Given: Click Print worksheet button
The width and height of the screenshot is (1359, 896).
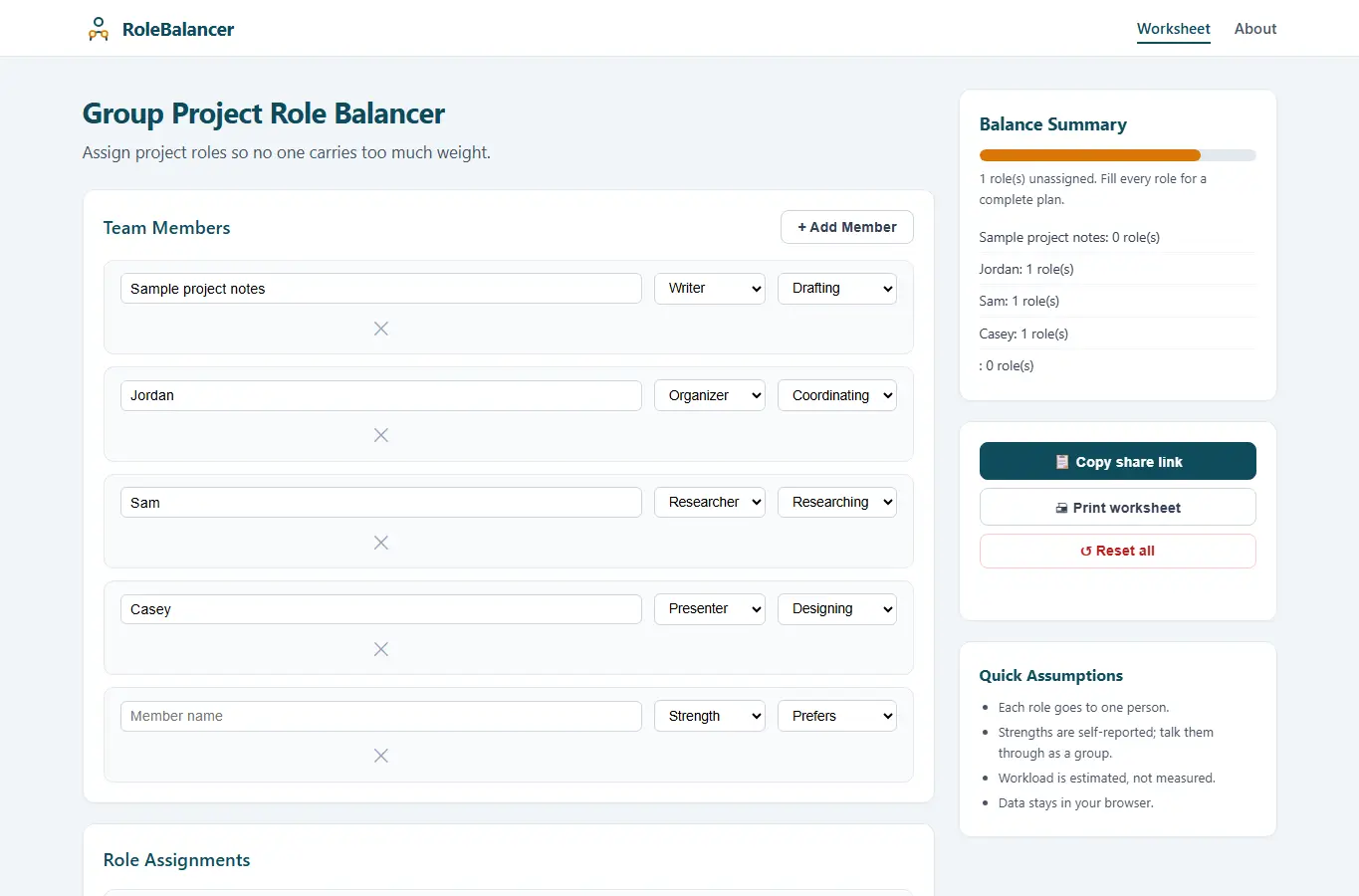Looking at the screenshot, I should coord(1118,507).
